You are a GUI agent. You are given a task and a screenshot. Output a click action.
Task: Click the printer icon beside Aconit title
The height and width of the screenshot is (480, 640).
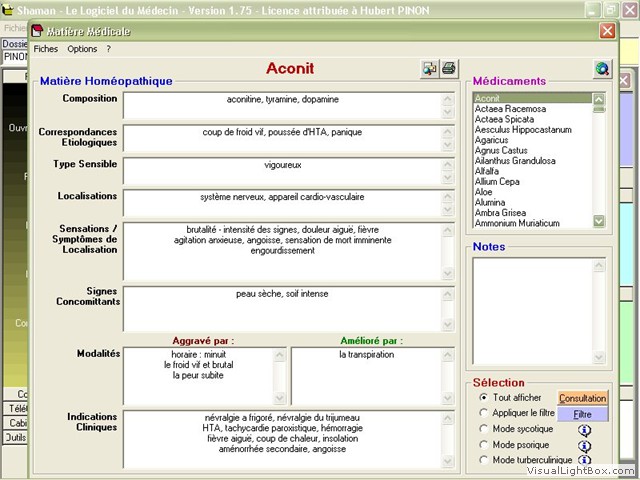(x=449, y=68)
